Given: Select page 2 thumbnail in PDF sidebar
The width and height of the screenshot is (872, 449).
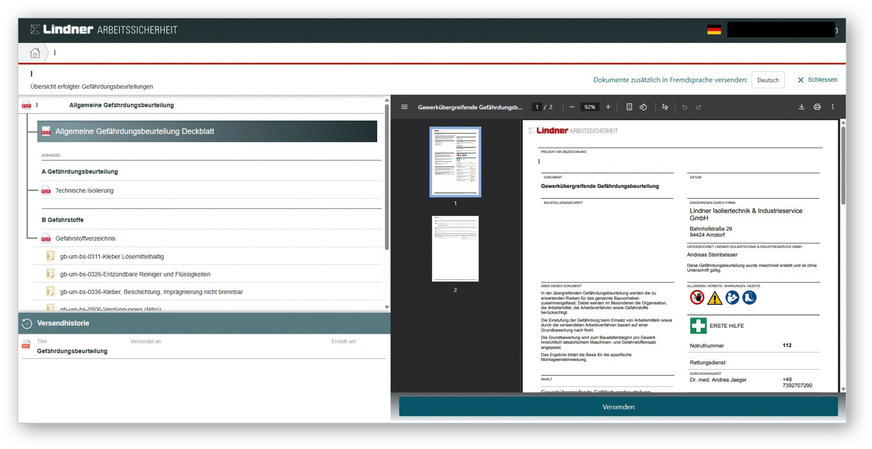Looking at the screenshot, I should (455, 248).
